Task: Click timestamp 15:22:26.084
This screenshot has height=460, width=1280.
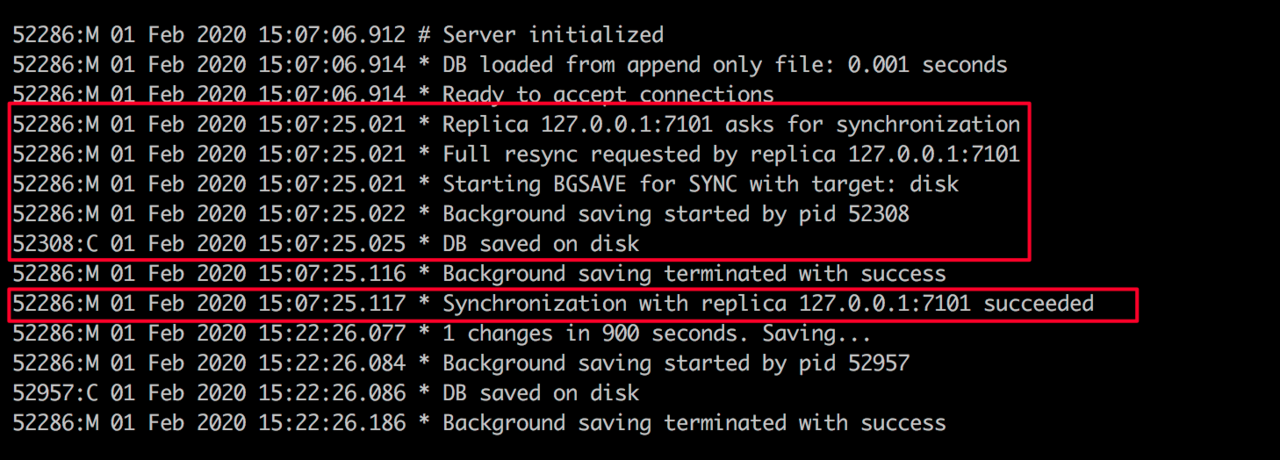Action: pyautogui.click(x=332, y=364)
